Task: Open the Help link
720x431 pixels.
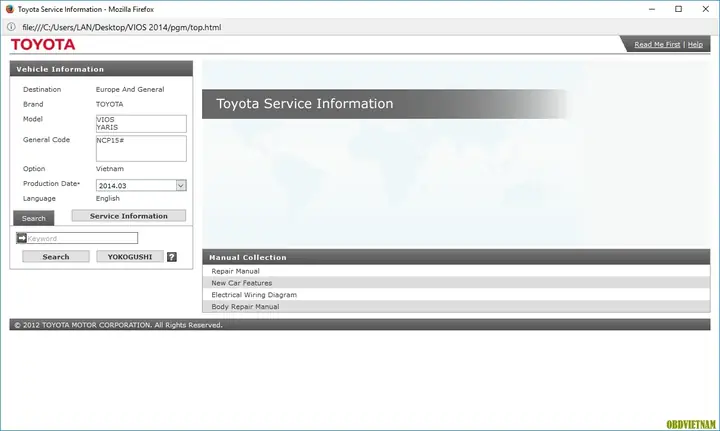Action: 695,45
